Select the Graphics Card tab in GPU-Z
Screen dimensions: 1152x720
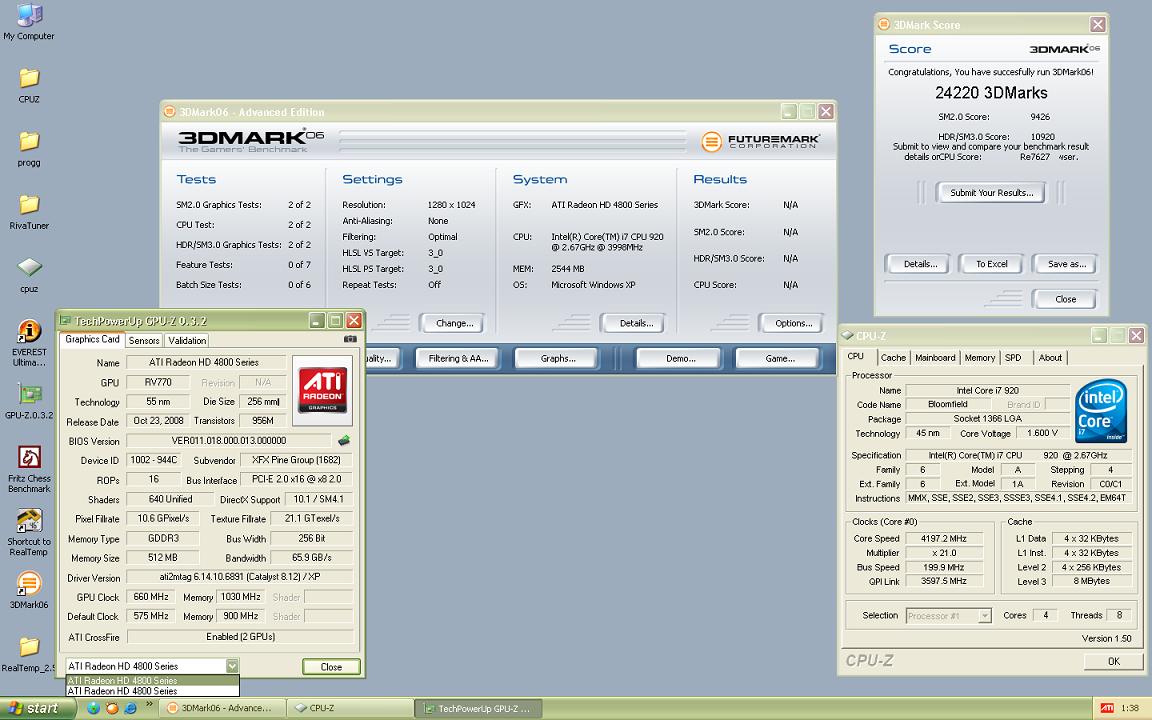click(92, 339)
